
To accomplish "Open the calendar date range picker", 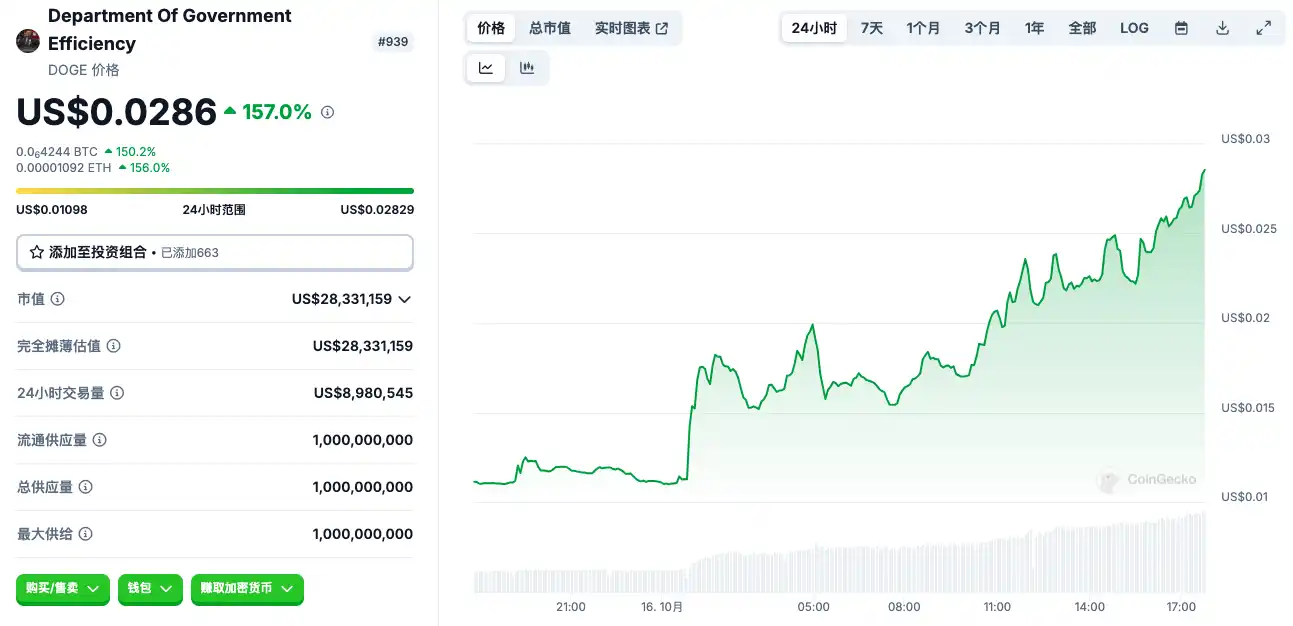I will [x=1181, y=28].
